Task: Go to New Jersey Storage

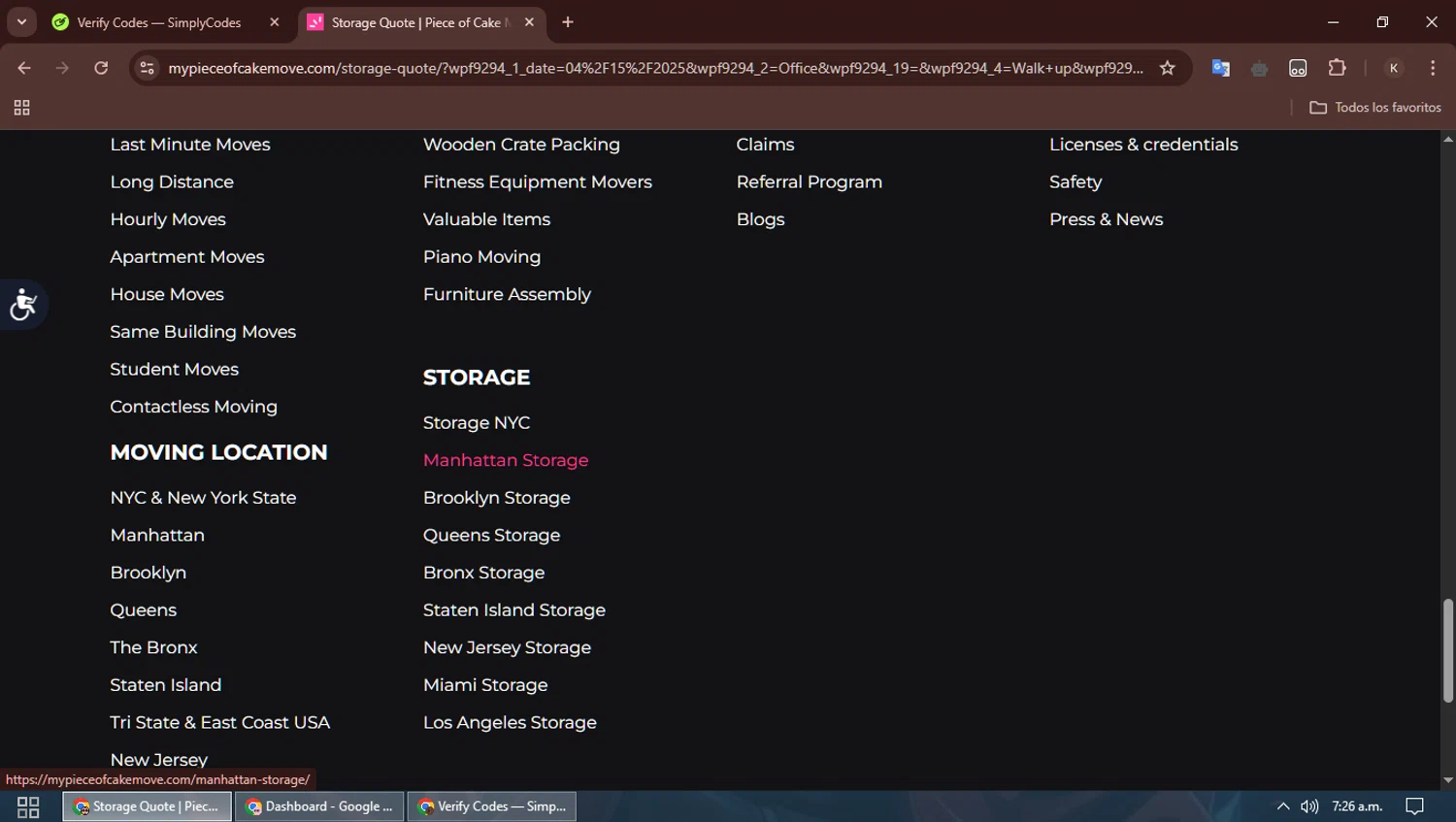Action: [x=507, y=647]
